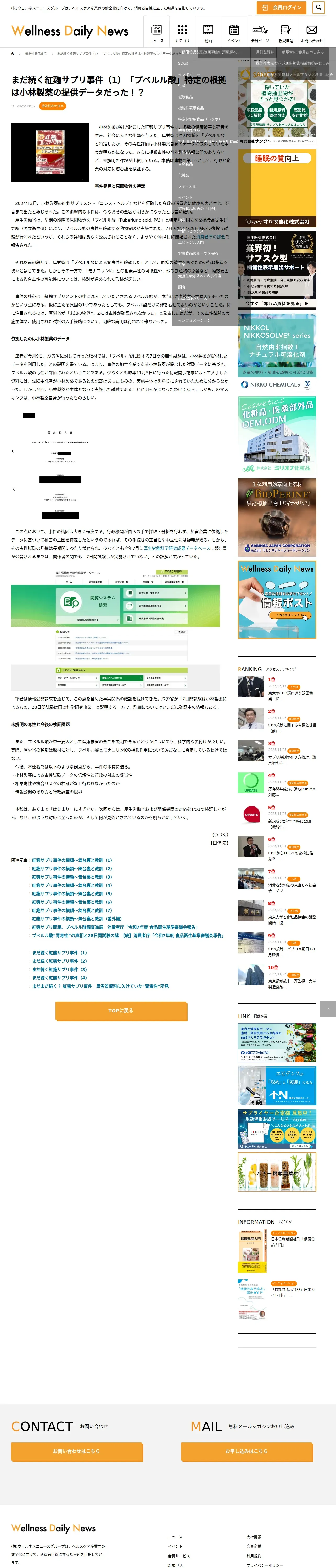Open the 新規申込 registration icon

(285, 33)
